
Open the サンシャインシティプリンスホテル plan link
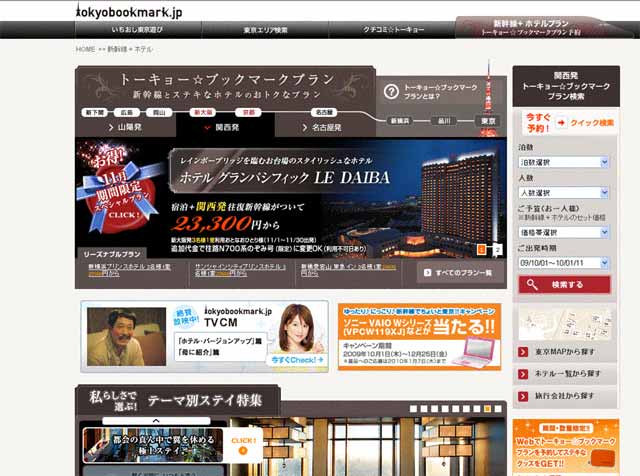pyautogui.click(x=240, y=270)
